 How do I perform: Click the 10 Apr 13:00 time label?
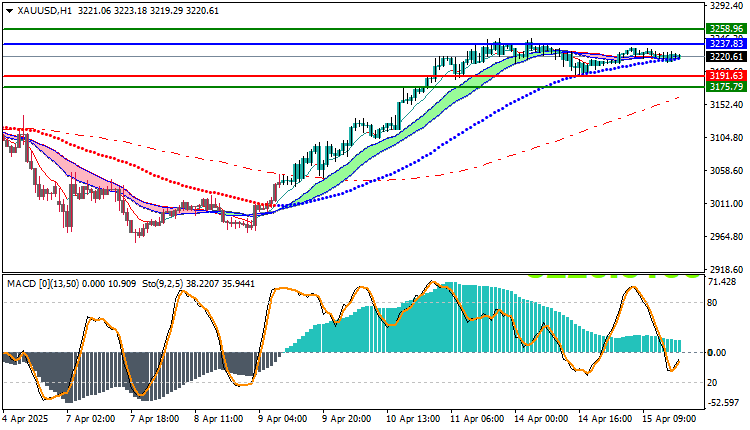[413, 419]
